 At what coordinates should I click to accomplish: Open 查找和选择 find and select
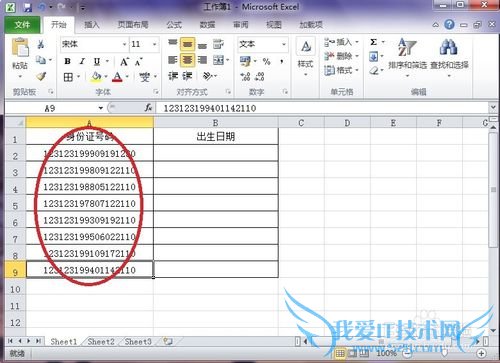pyautogui.click(x=449, y=57)
